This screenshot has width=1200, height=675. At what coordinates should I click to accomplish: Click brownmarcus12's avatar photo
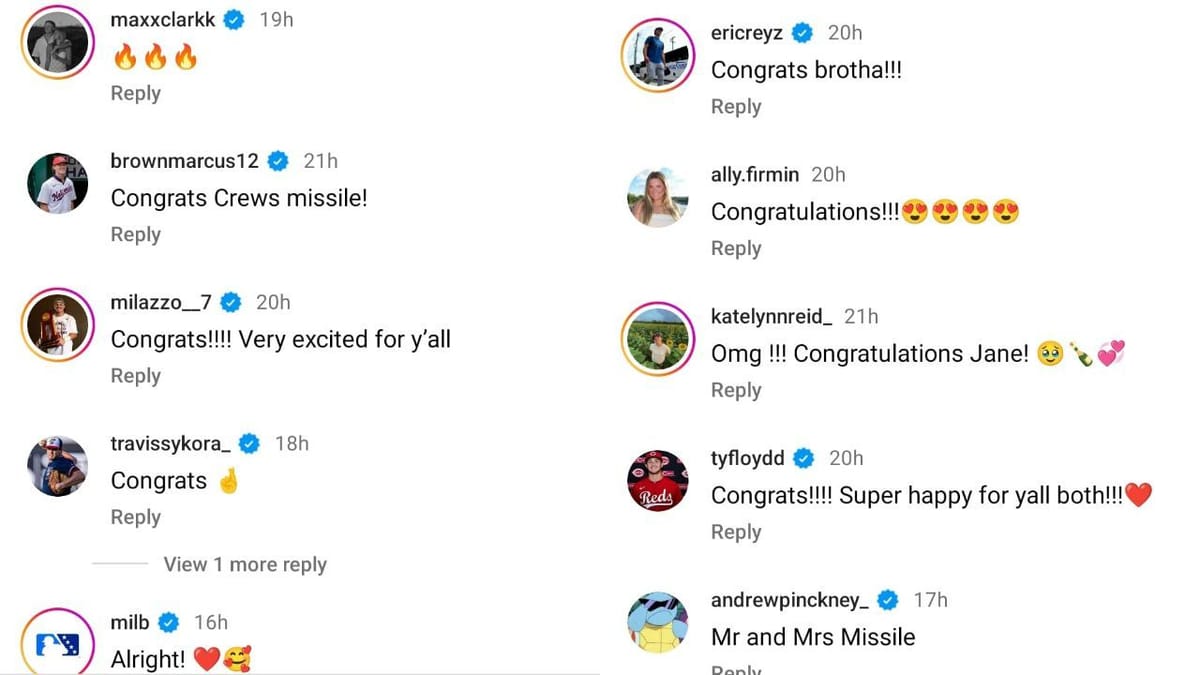[x=58, y=185]
